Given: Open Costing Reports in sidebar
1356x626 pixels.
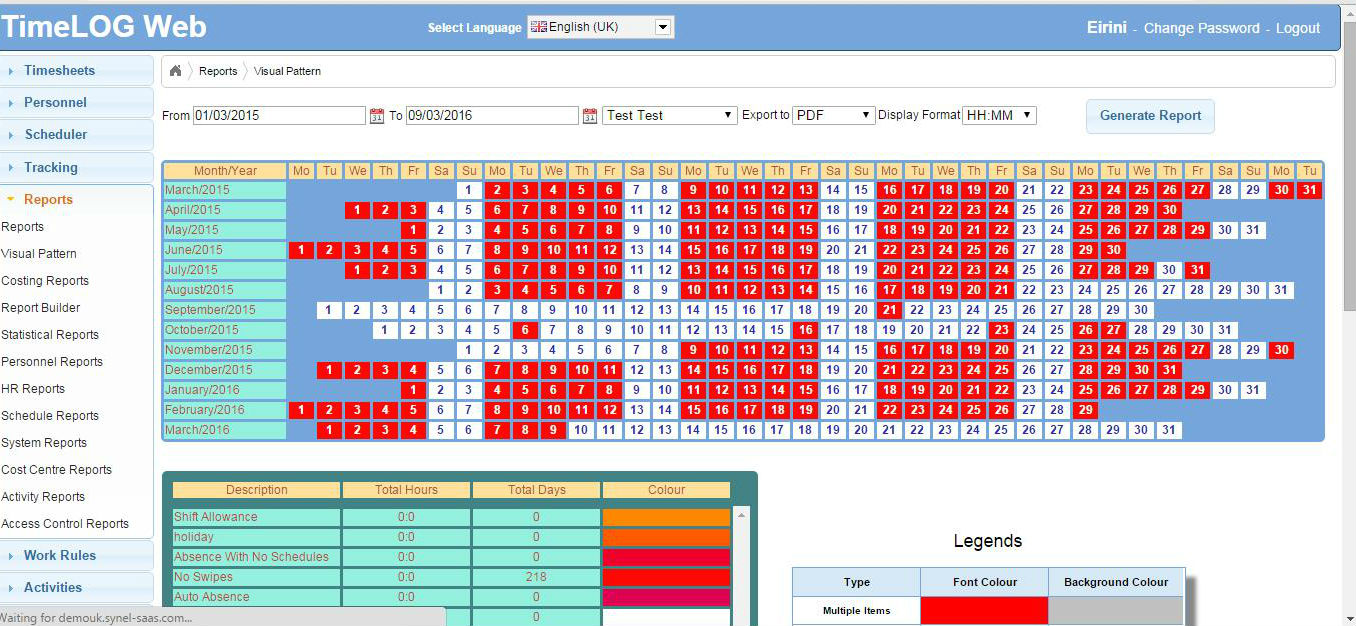Looking at the screenshot, I should coord(45,281).
